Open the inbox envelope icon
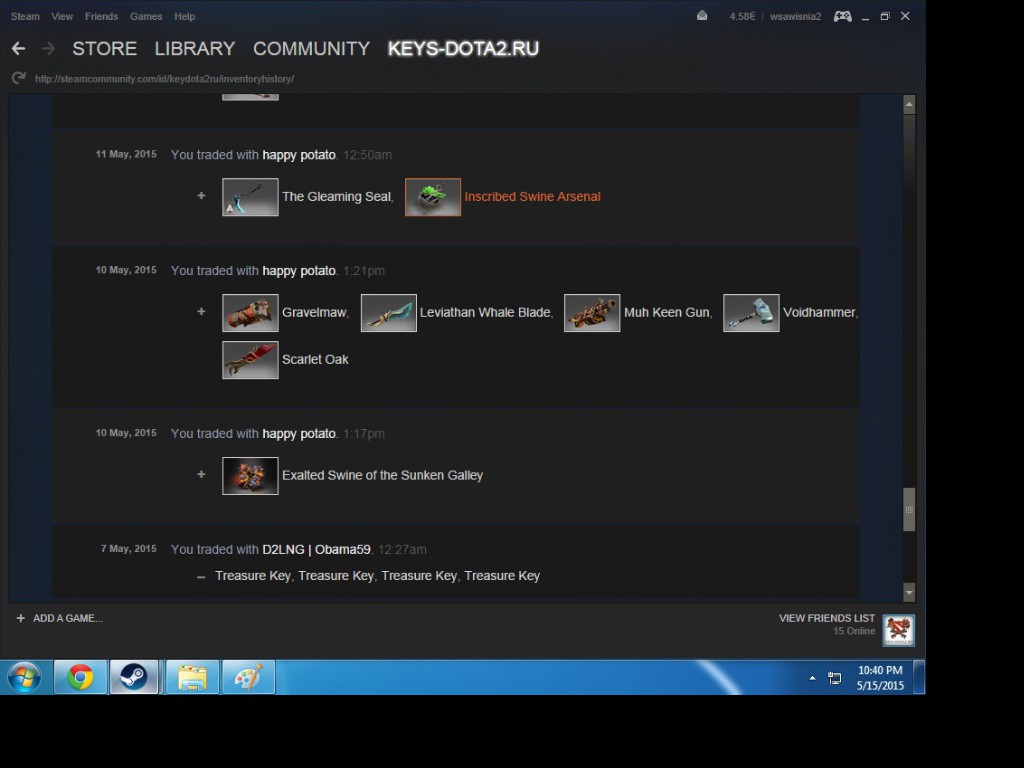This screenshot has height=768, width=1024. [702, 16]
